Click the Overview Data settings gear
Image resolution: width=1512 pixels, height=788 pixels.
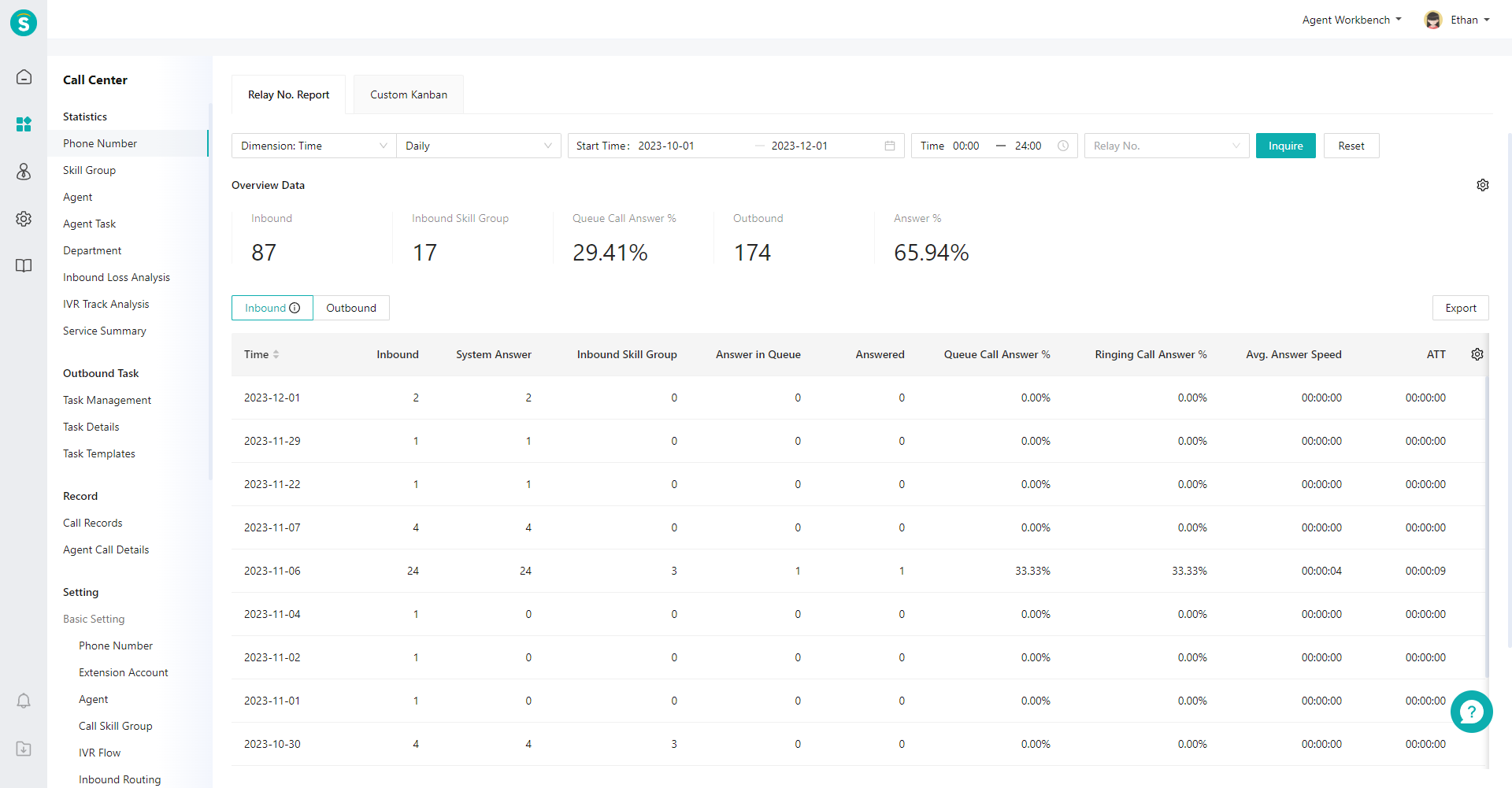[1483, 185]
